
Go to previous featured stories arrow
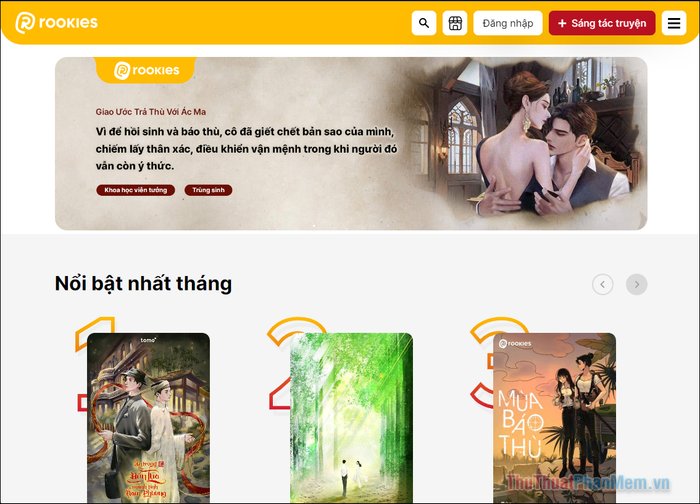[602, 284]
